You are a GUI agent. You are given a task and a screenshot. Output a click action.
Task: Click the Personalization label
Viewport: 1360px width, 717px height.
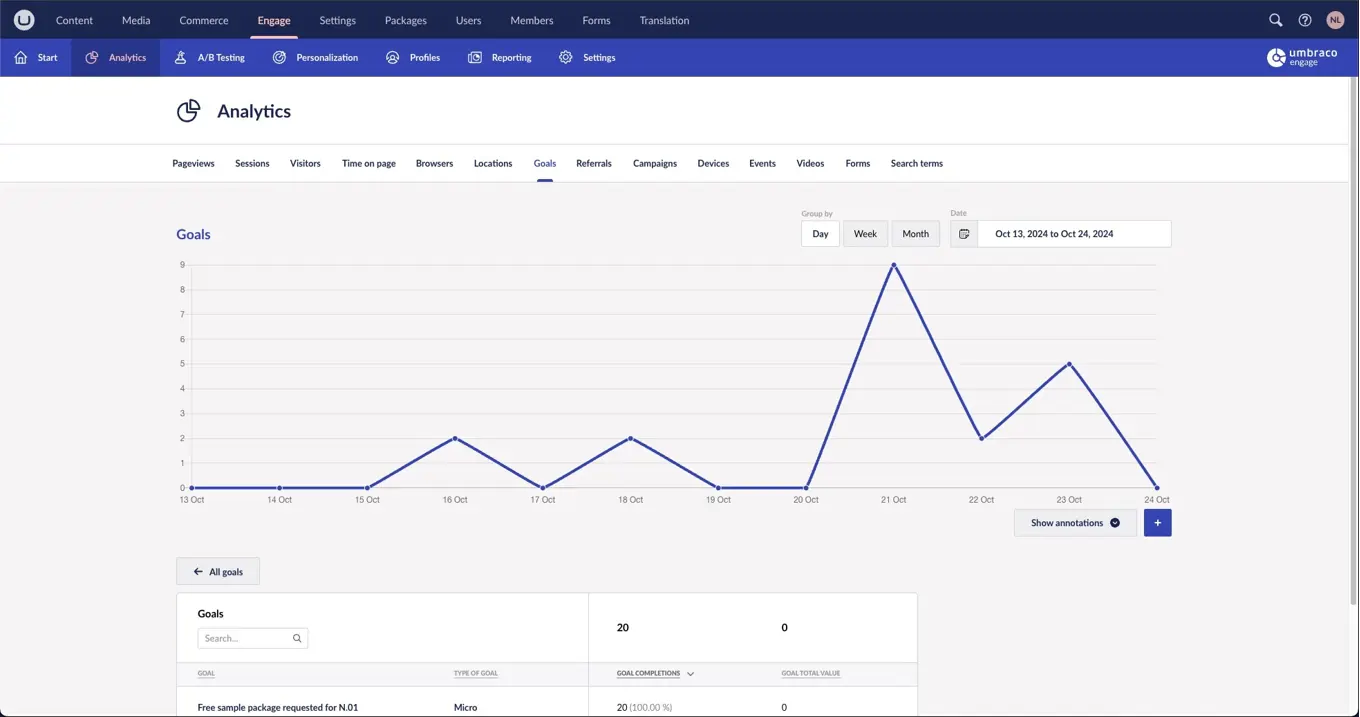pos(327,58)
